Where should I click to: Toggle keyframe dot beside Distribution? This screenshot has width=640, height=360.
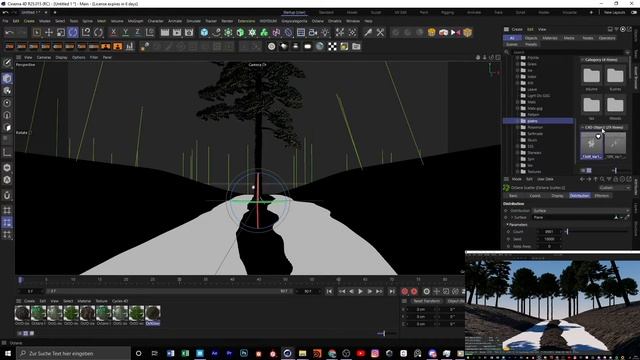click(x=506, y=211)
